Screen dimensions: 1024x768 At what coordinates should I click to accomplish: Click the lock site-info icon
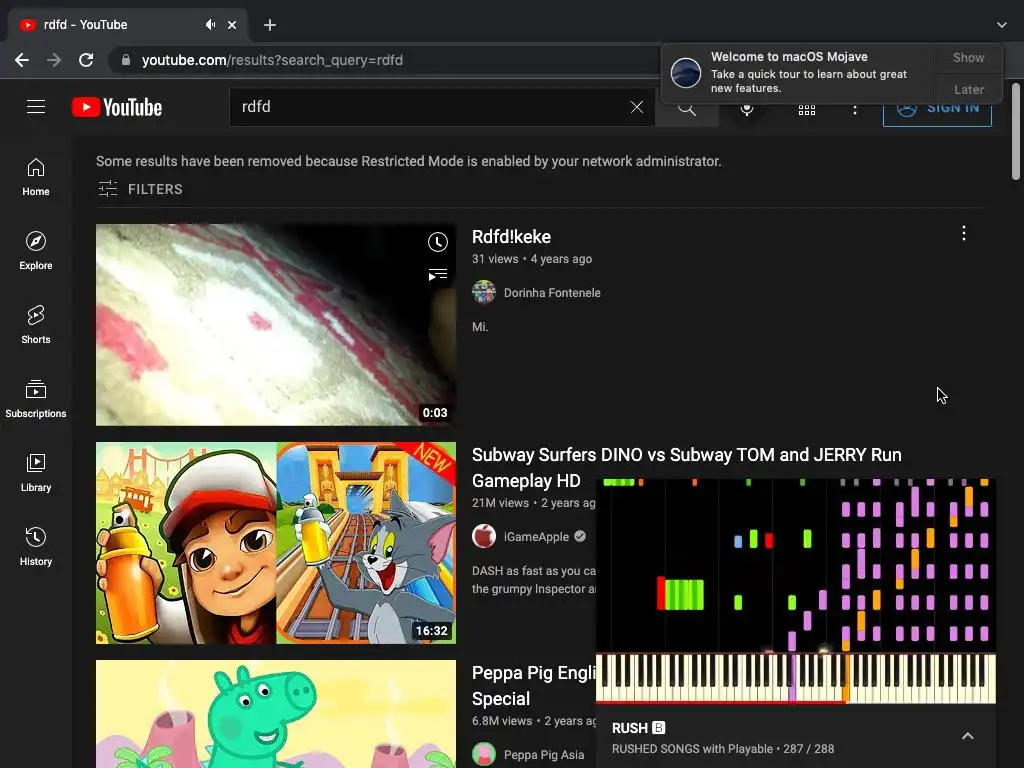[125, 60]
